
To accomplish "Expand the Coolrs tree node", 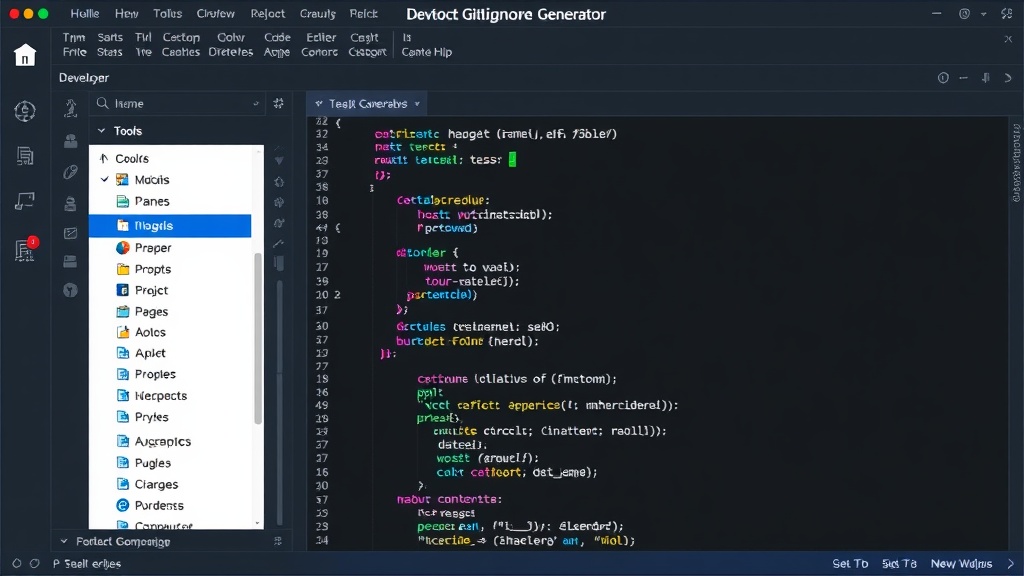I will 104,158.
